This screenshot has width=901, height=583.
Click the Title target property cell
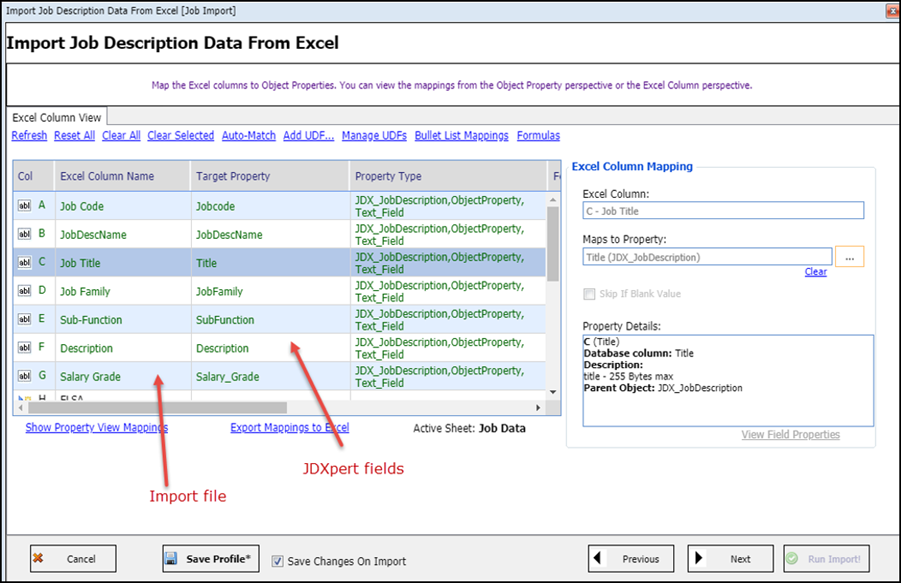click(270, 262)
